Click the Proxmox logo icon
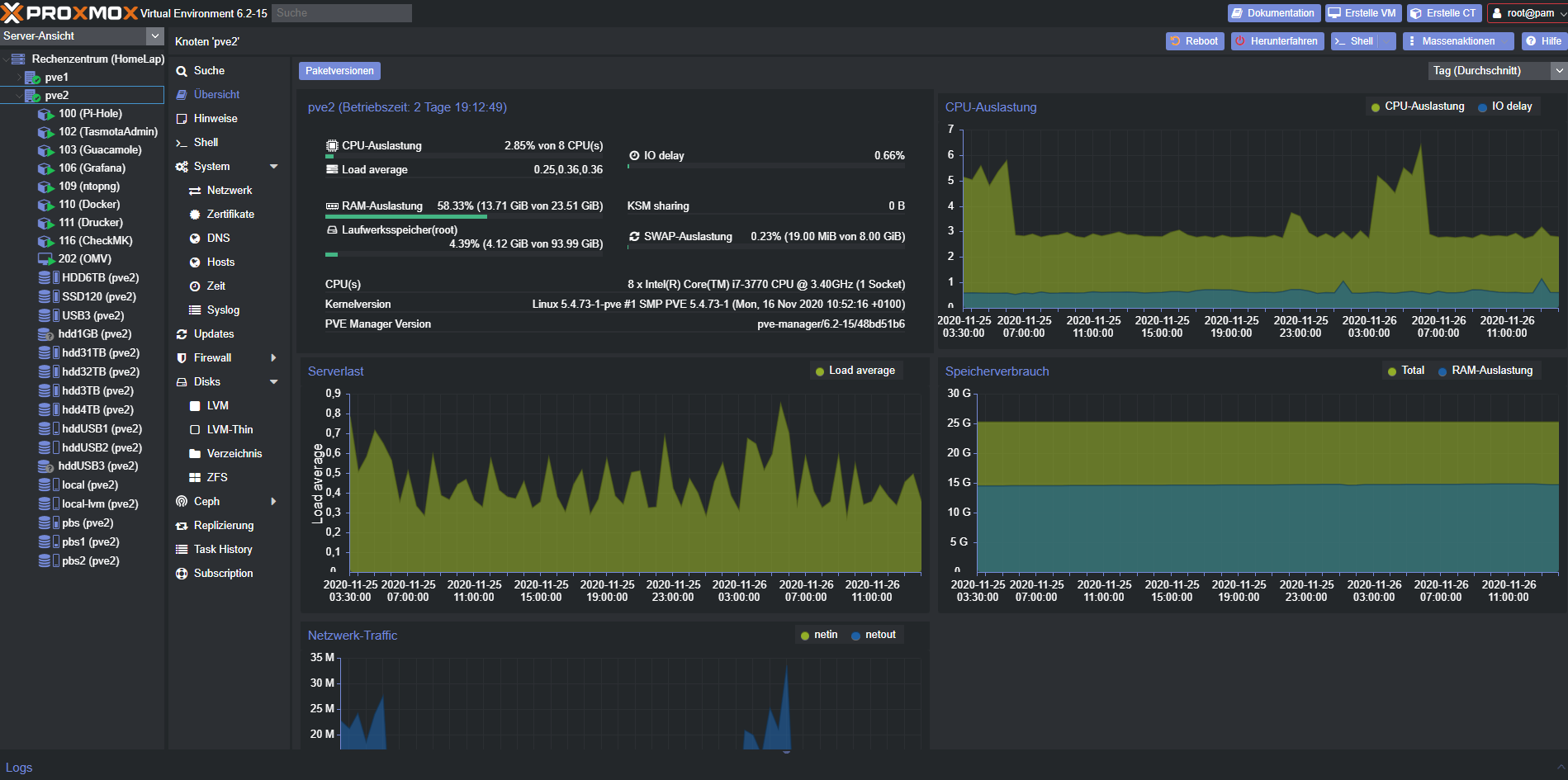Viewport: 1568px width, 780px height. [12, 12]
